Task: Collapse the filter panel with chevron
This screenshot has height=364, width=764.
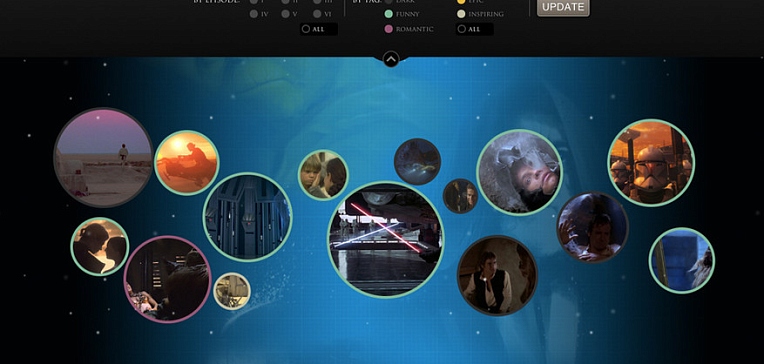Action: tap(391, 59)
